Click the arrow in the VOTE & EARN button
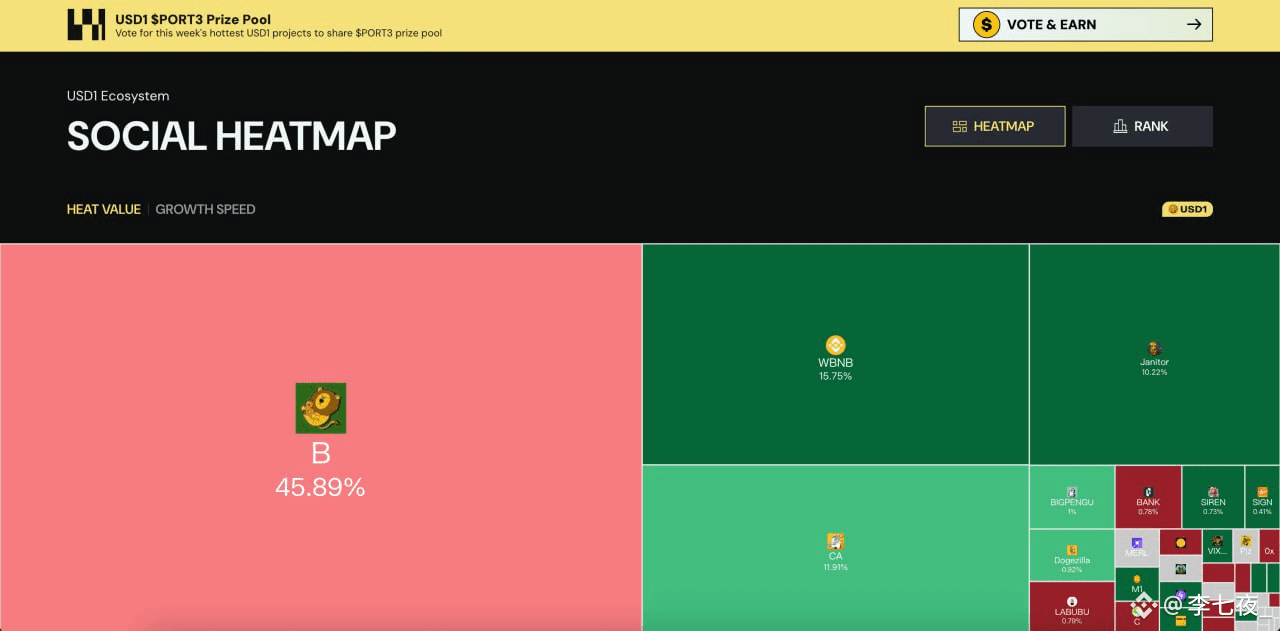The height and width of the screenshot is (631, 1280). 1194,25
